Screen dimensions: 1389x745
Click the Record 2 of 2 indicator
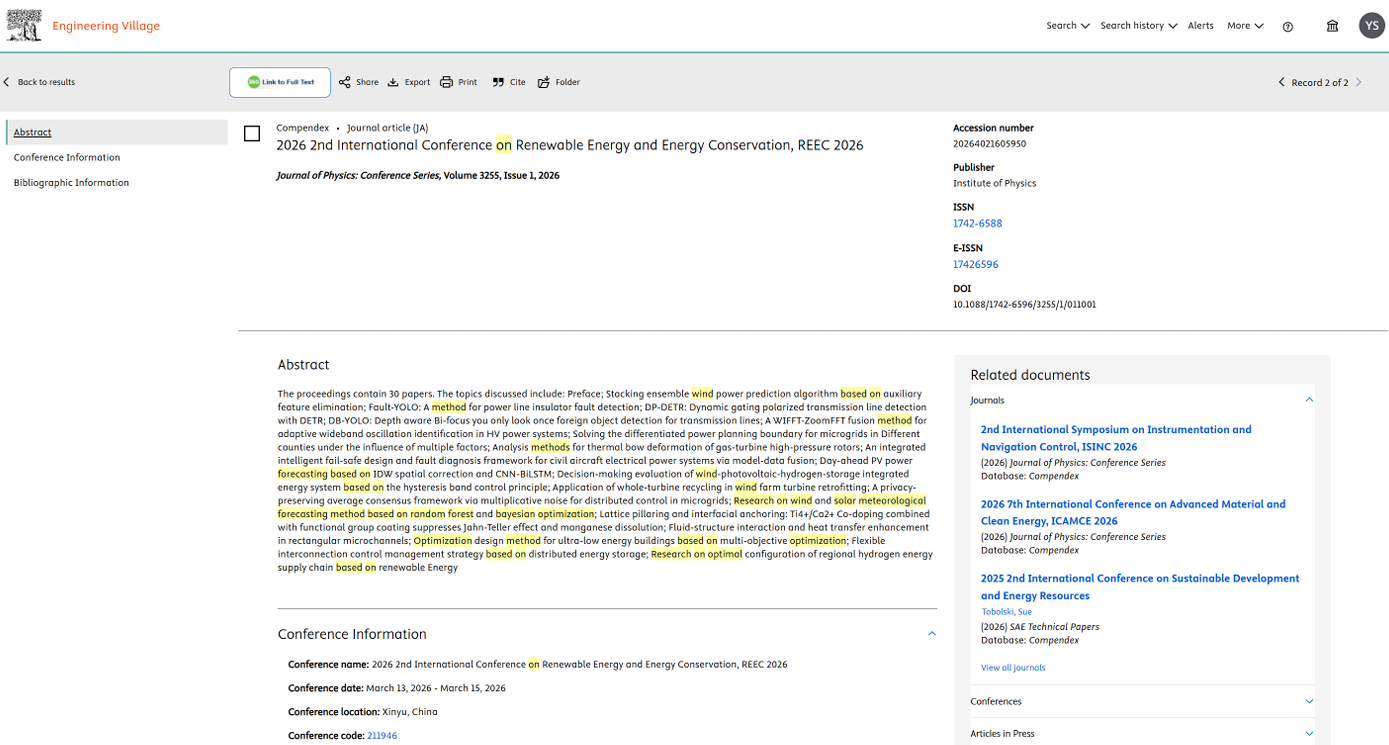[1320, 83]
